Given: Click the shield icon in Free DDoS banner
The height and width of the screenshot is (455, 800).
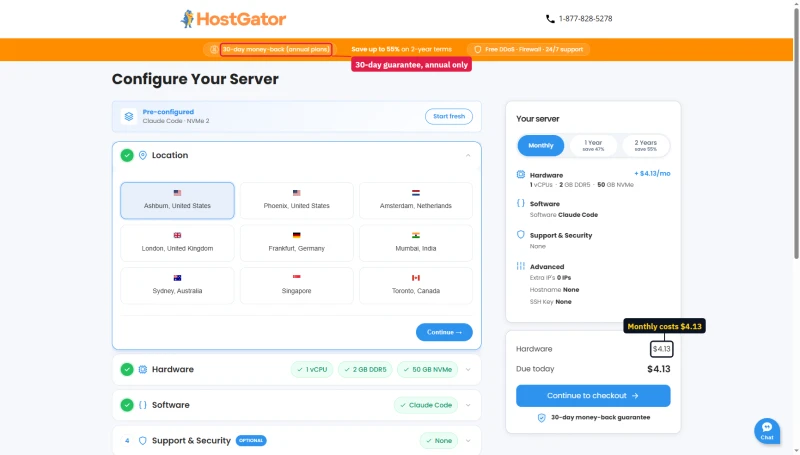Looking at the screenshot, I should [478, 49].
